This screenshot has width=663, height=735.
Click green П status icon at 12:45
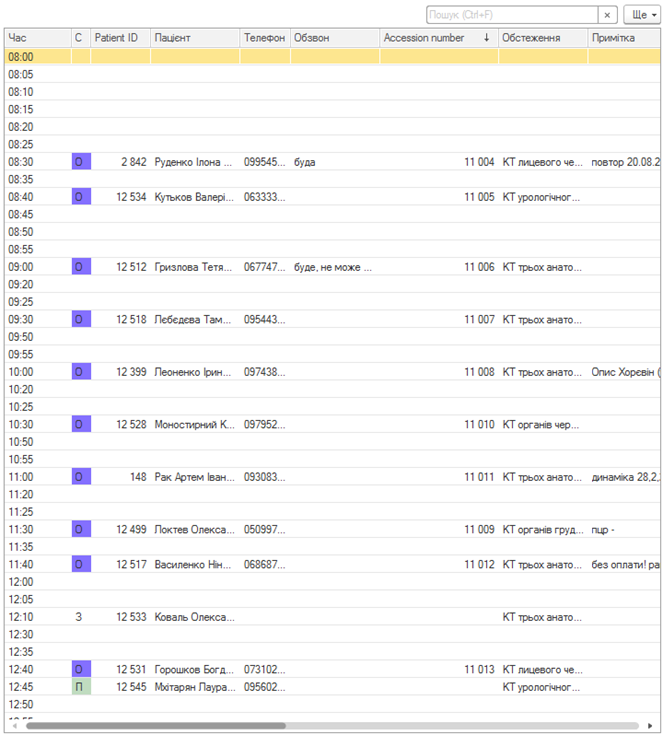tap(81, 687)
